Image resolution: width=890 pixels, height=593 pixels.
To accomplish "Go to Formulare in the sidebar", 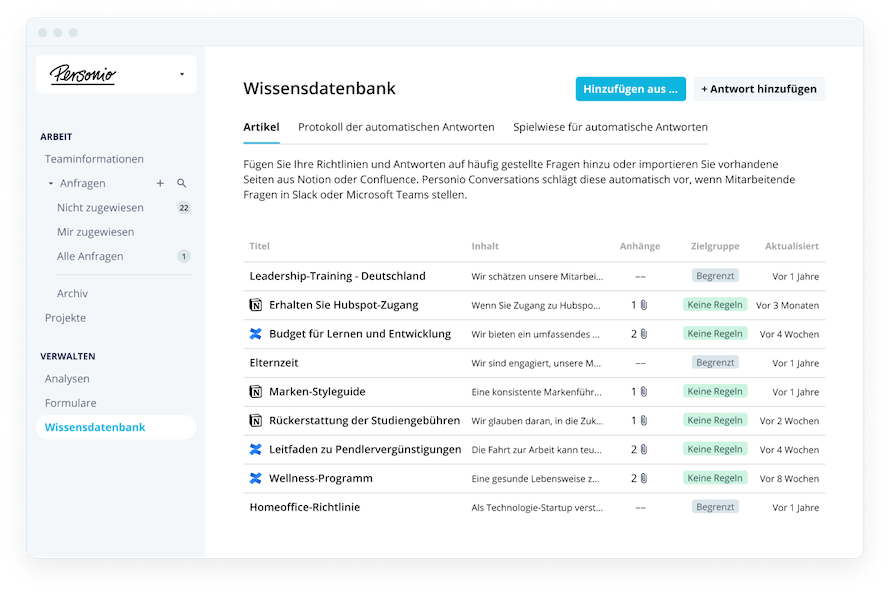I will [x=70, y=403].
